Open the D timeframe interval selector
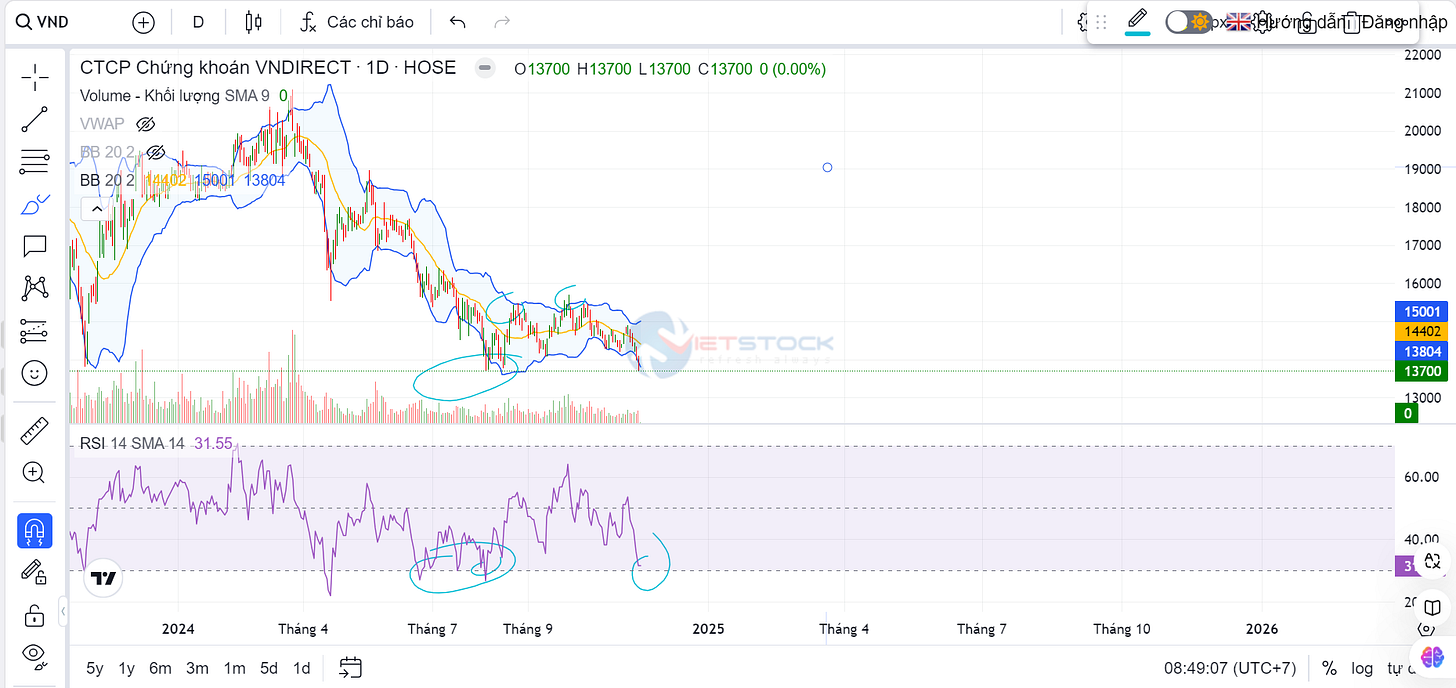Image resolution: width=1456 pixels, height=688 pixels. coord(198,22)
